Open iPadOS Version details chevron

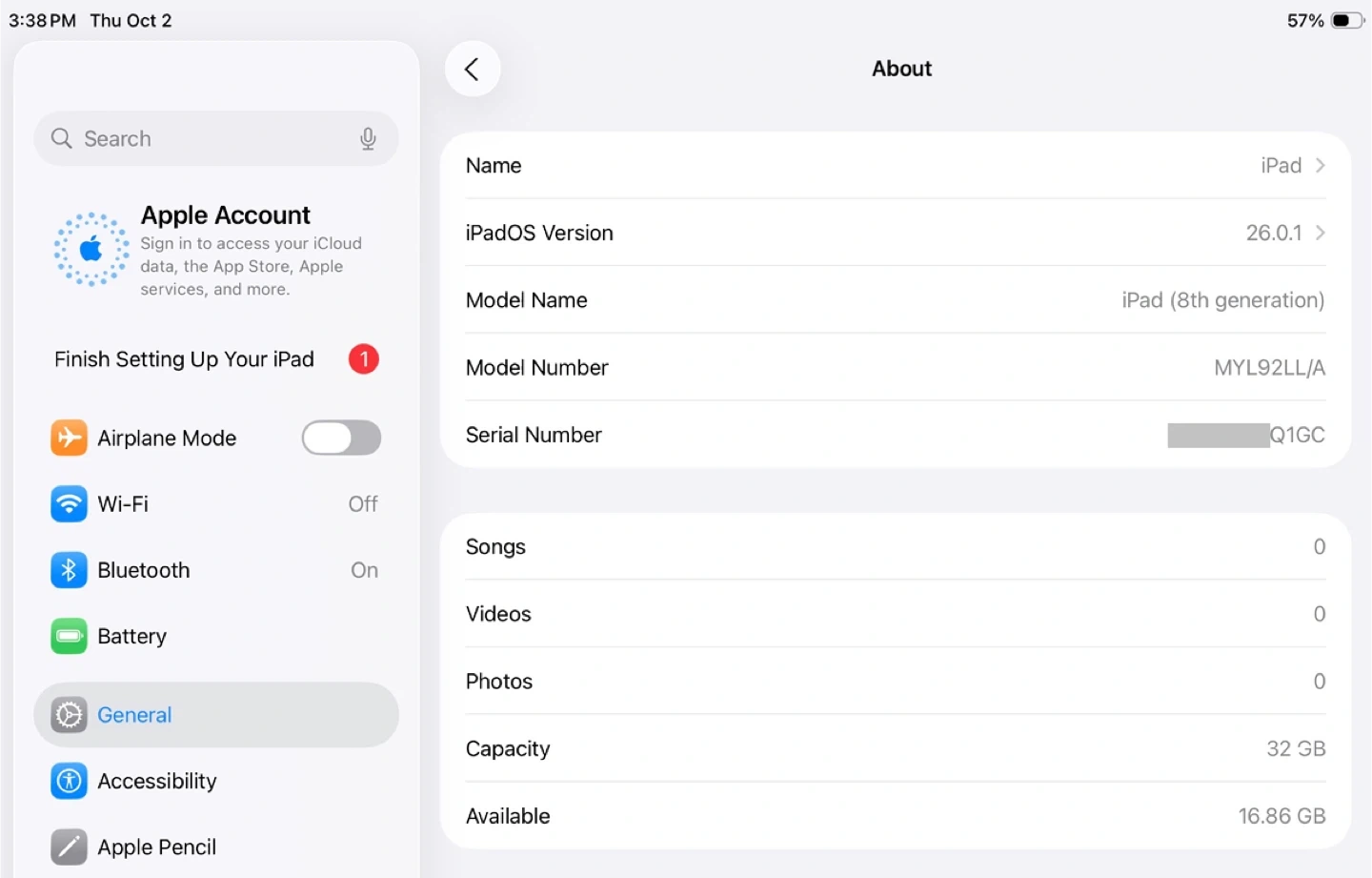click(1320, 233)
